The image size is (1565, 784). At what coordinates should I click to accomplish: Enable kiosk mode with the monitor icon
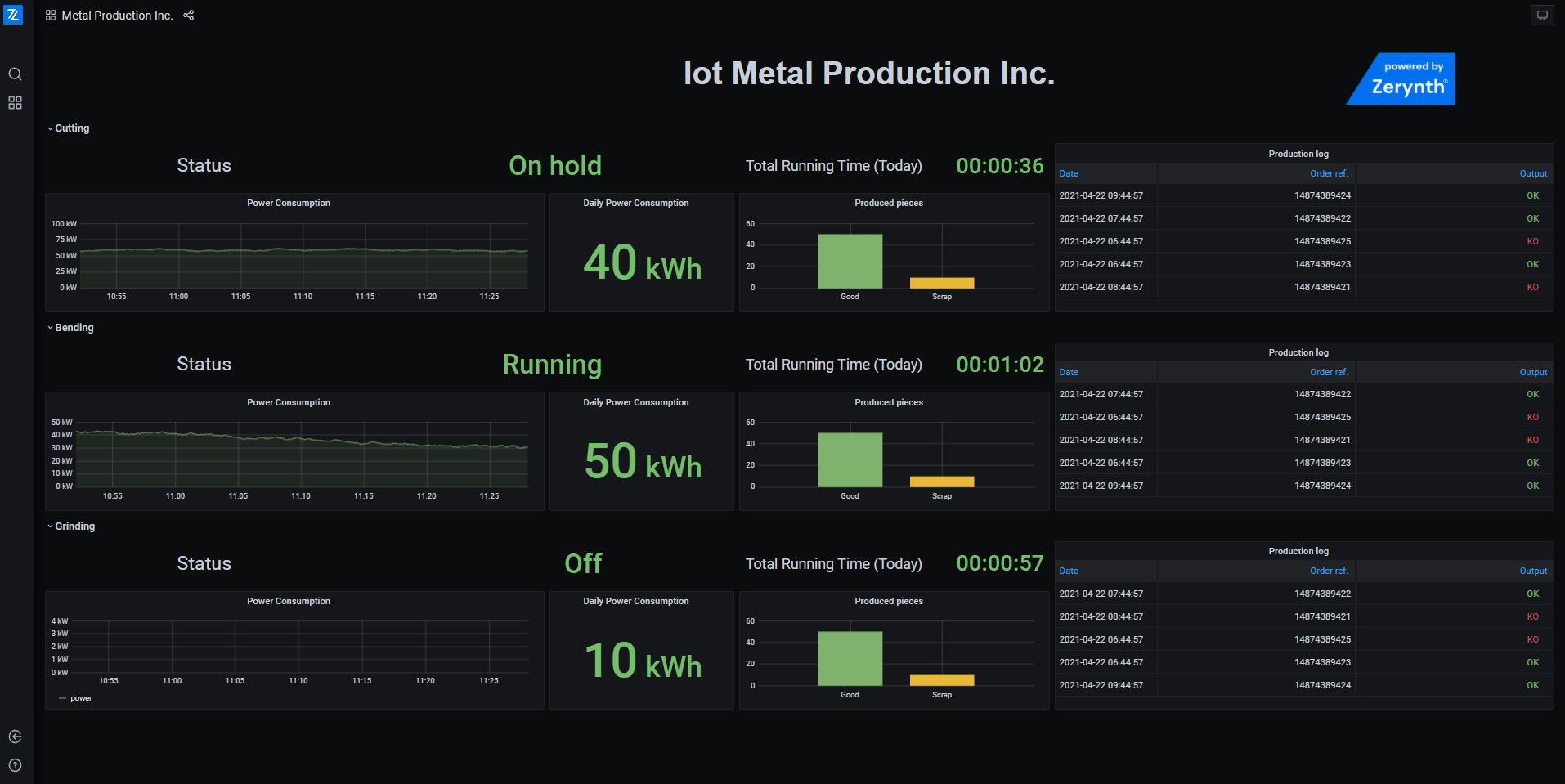click(x=1542, y=15)
